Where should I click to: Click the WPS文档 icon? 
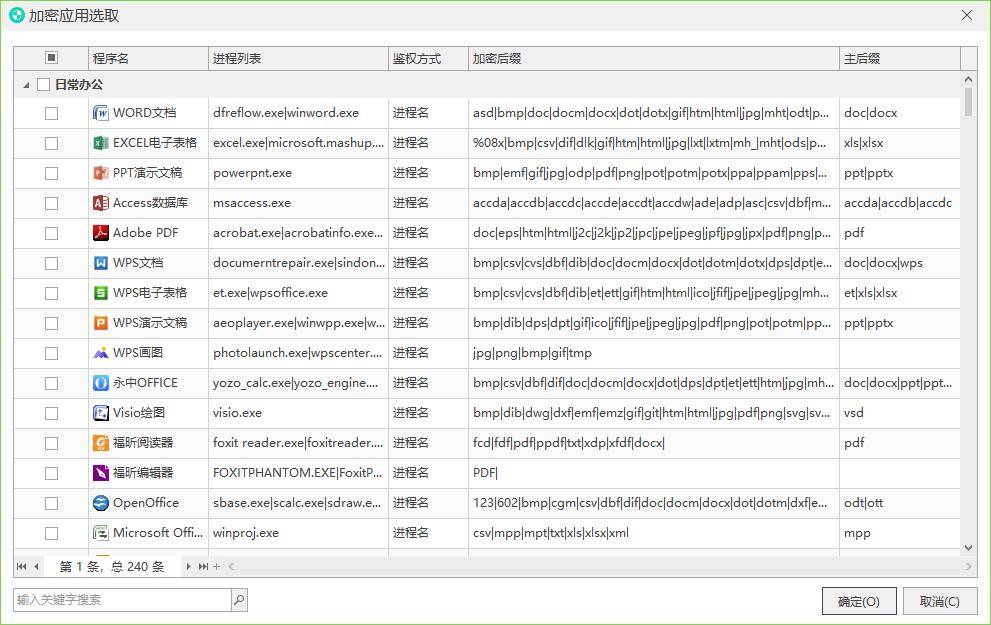point(100,263)
